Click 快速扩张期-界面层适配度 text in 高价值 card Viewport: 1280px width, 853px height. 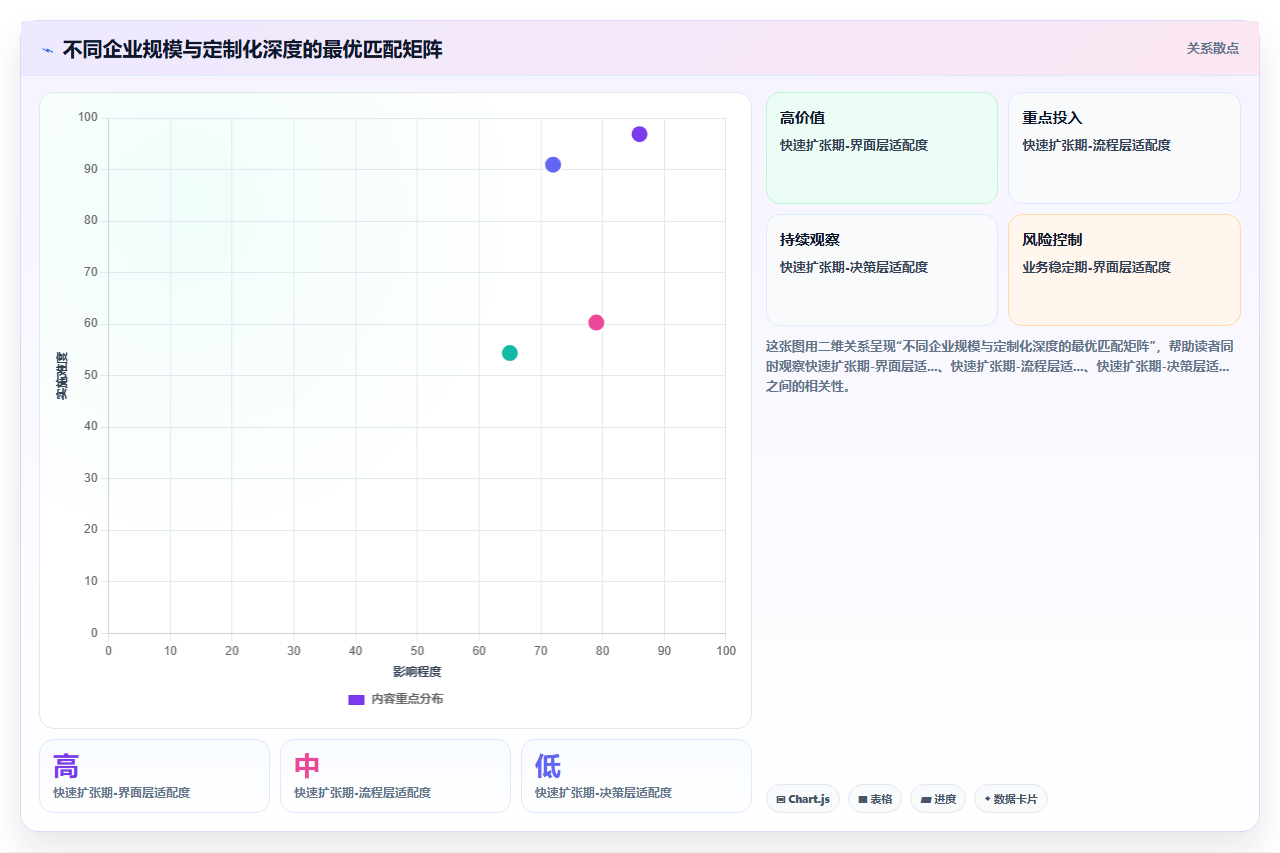coord(854,145)
